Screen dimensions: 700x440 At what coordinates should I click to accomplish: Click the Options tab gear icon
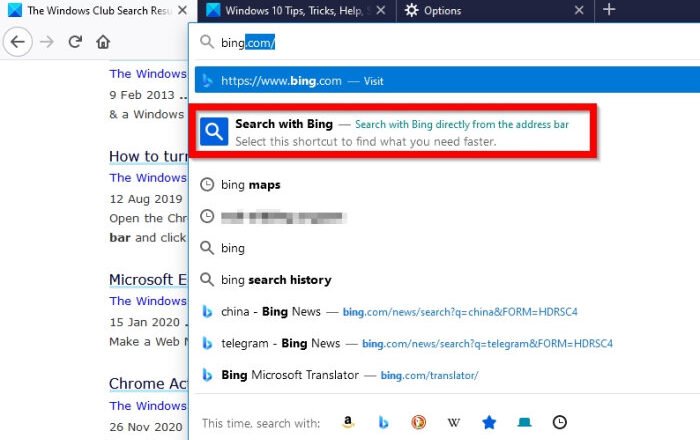411,10
